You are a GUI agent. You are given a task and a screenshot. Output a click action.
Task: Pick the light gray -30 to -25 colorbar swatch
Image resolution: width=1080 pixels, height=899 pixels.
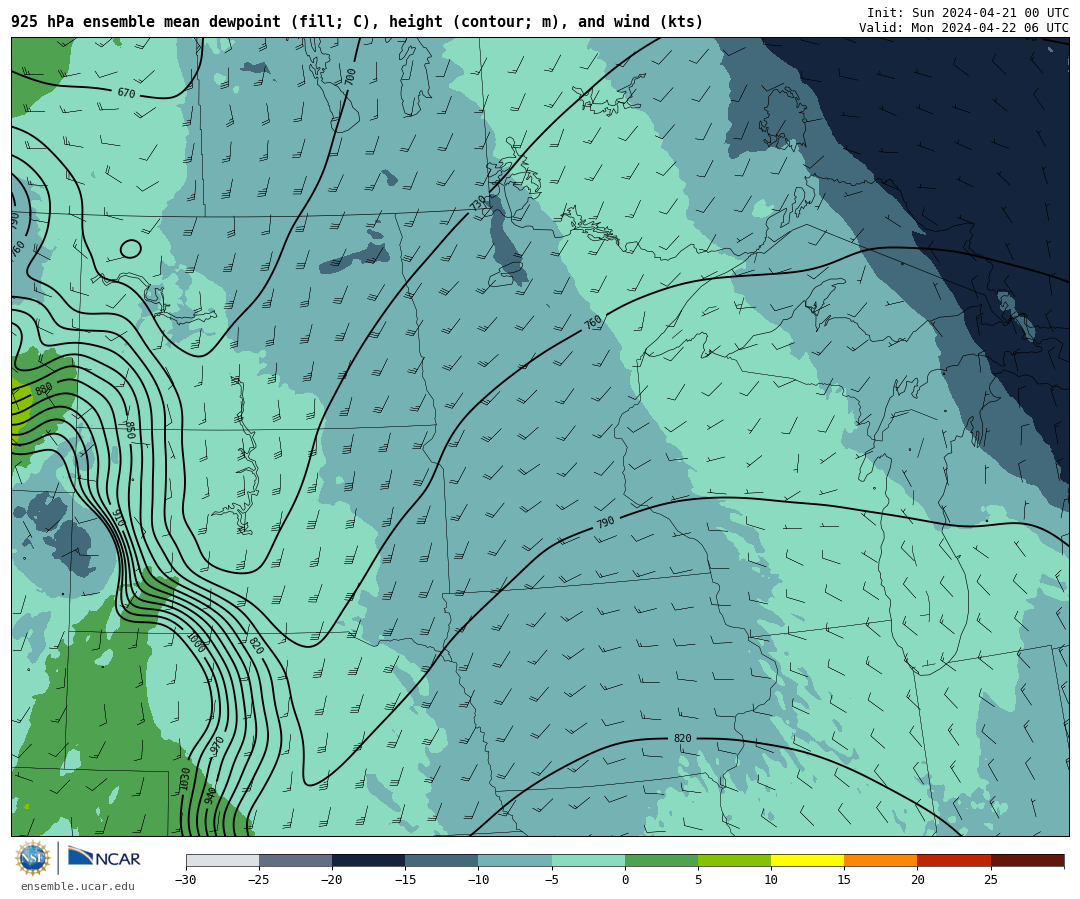coord(222,860)
